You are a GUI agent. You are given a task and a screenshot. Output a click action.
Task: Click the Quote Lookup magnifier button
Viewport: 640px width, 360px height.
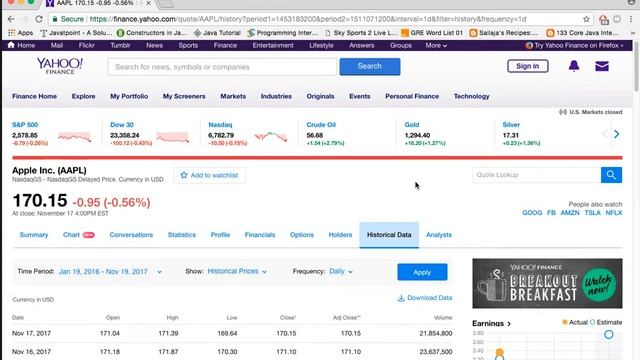coord(611,175)
